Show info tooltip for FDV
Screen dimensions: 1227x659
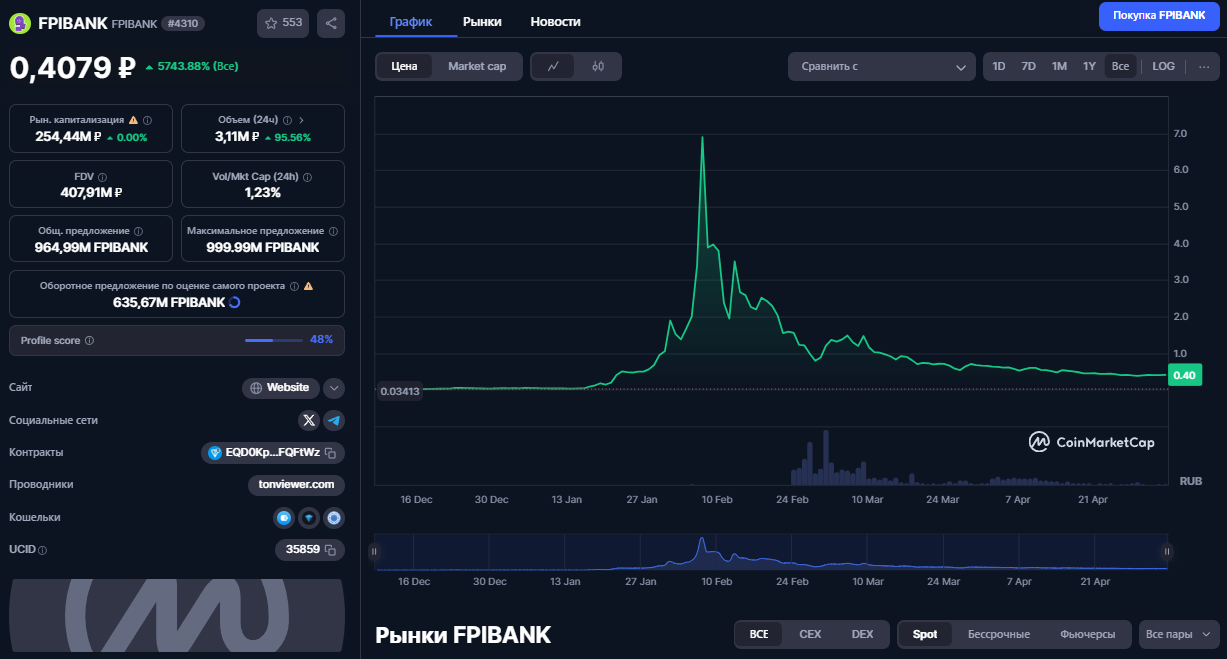pyautogui.click(x=102, y=177)
